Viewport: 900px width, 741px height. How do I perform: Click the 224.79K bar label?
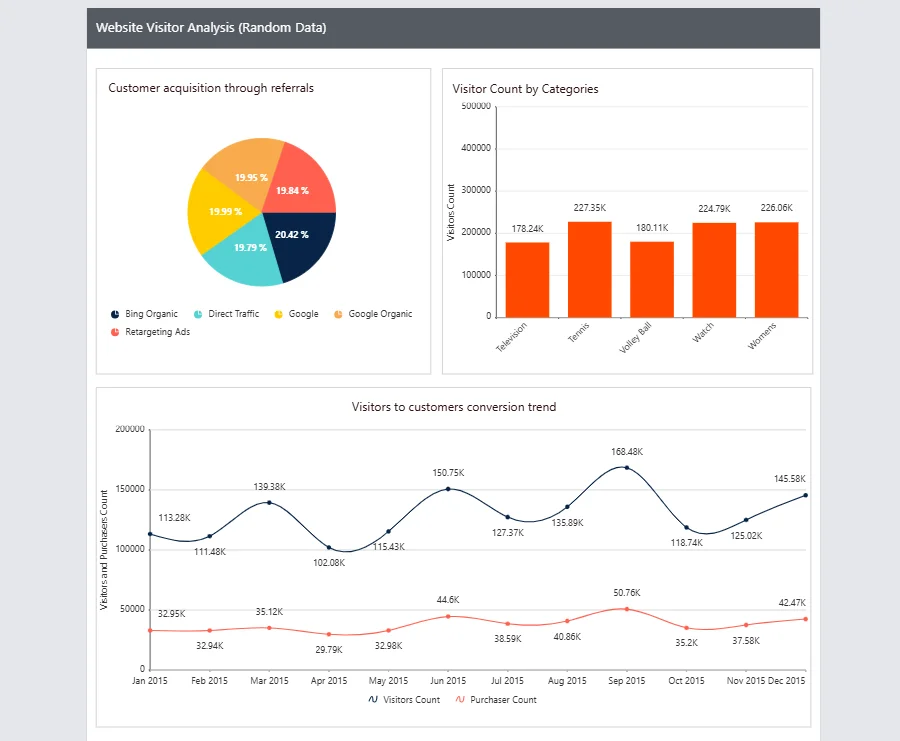(714, 208)
